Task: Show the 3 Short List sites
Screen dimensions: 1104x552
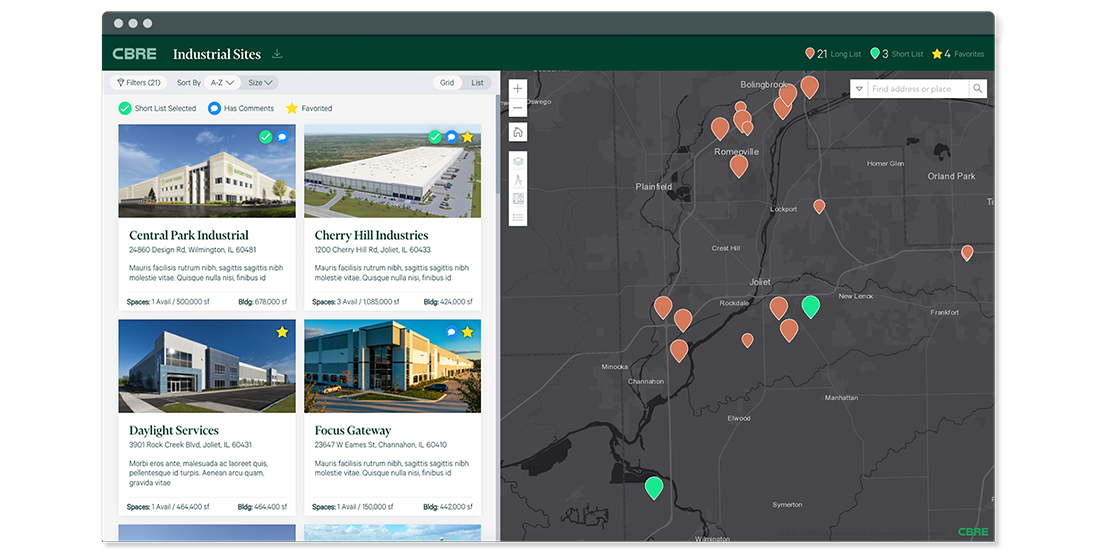Action: coord(897,54)
